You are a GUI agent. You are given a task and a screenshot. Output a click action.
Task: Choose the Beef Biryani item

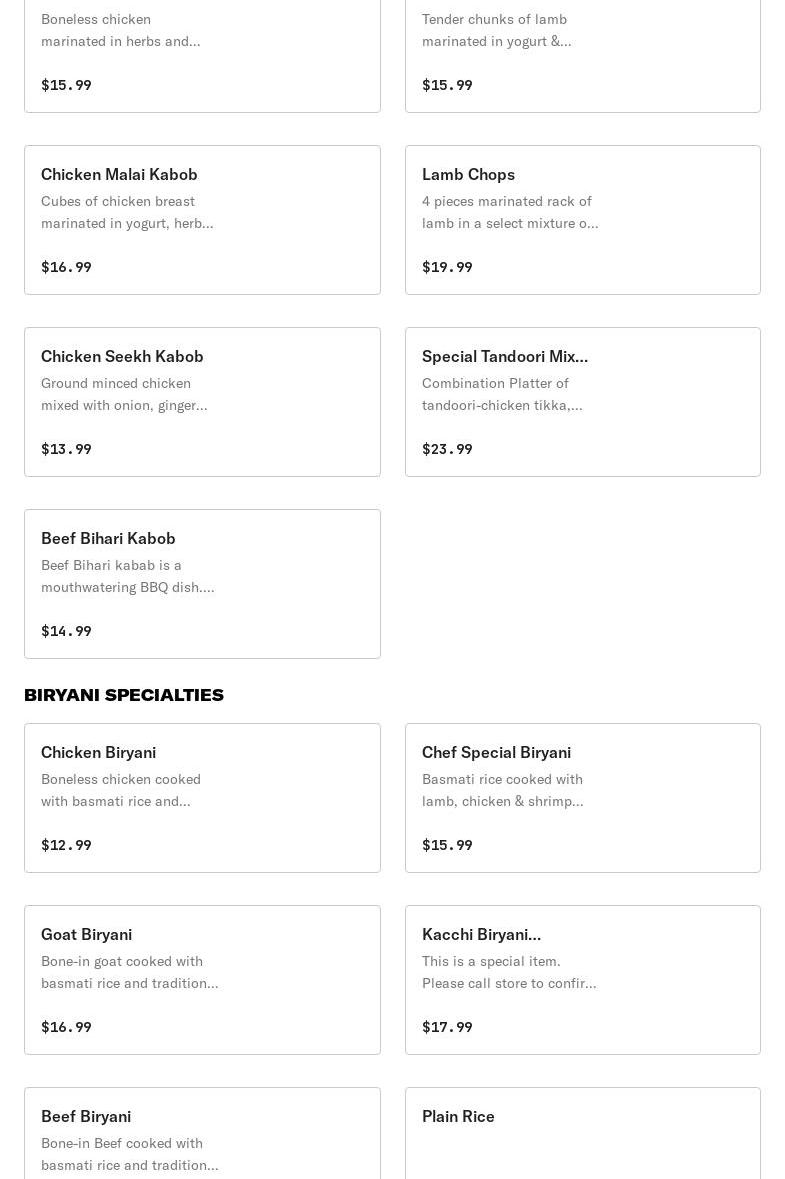202,1134
